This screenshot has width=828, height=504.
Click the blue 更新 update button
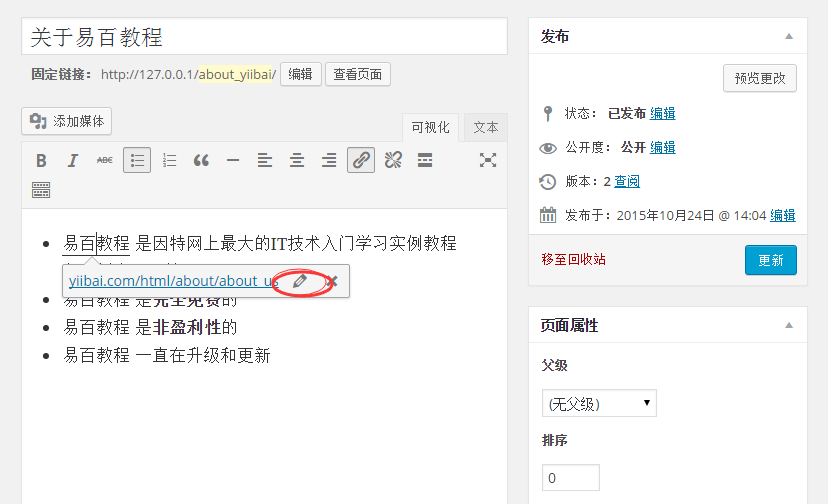[770, 260]
